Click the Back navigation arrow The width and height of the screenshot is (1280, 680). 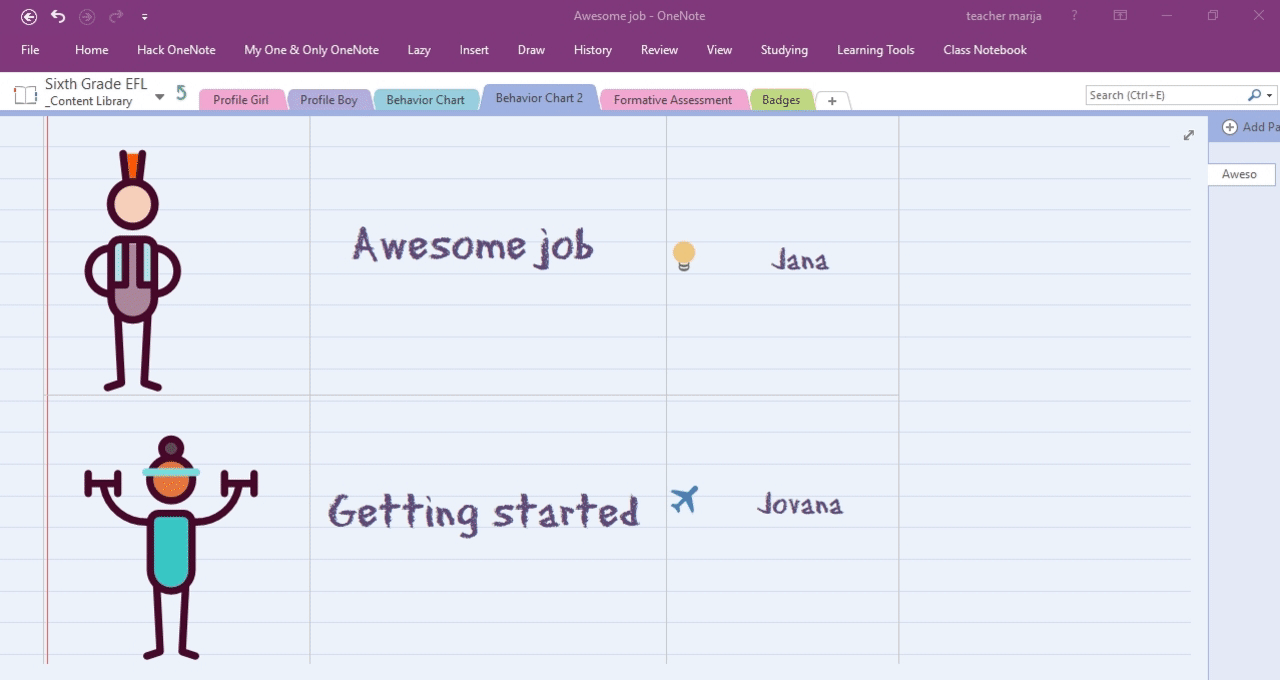pyautogui.click(x=29, y=17)
